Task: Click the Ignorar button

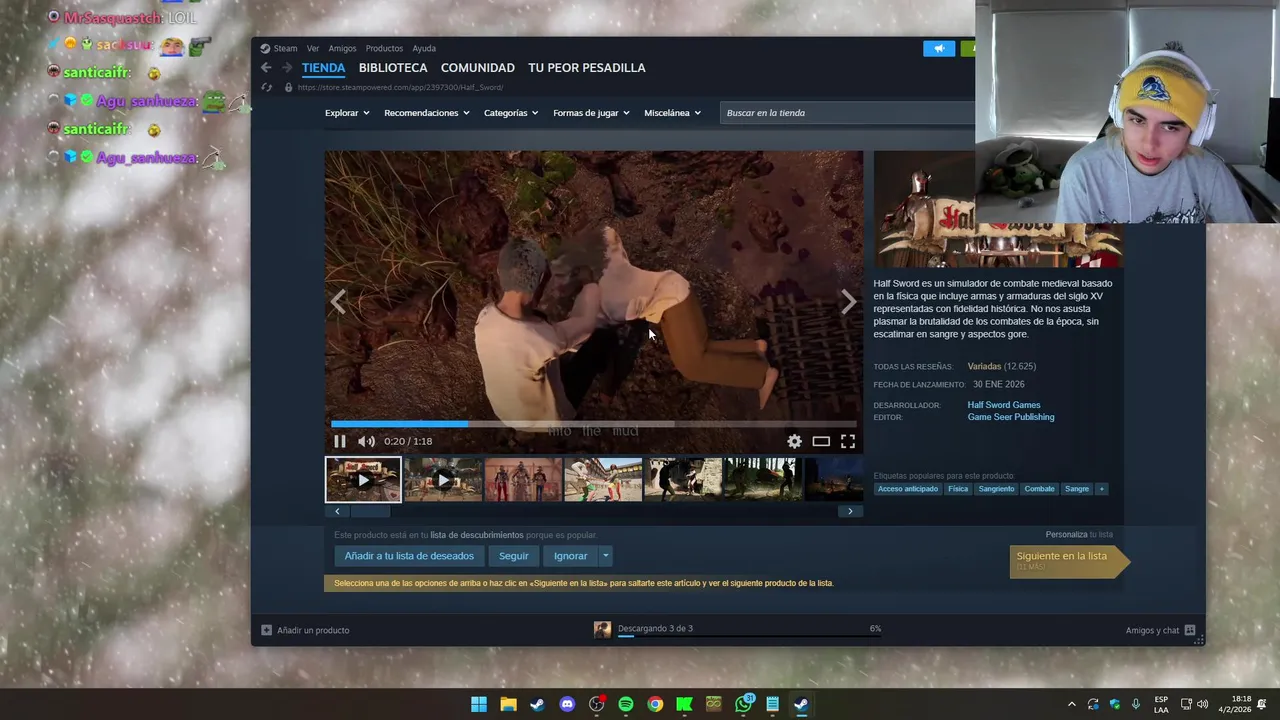Action: click(x=570, y=556)
